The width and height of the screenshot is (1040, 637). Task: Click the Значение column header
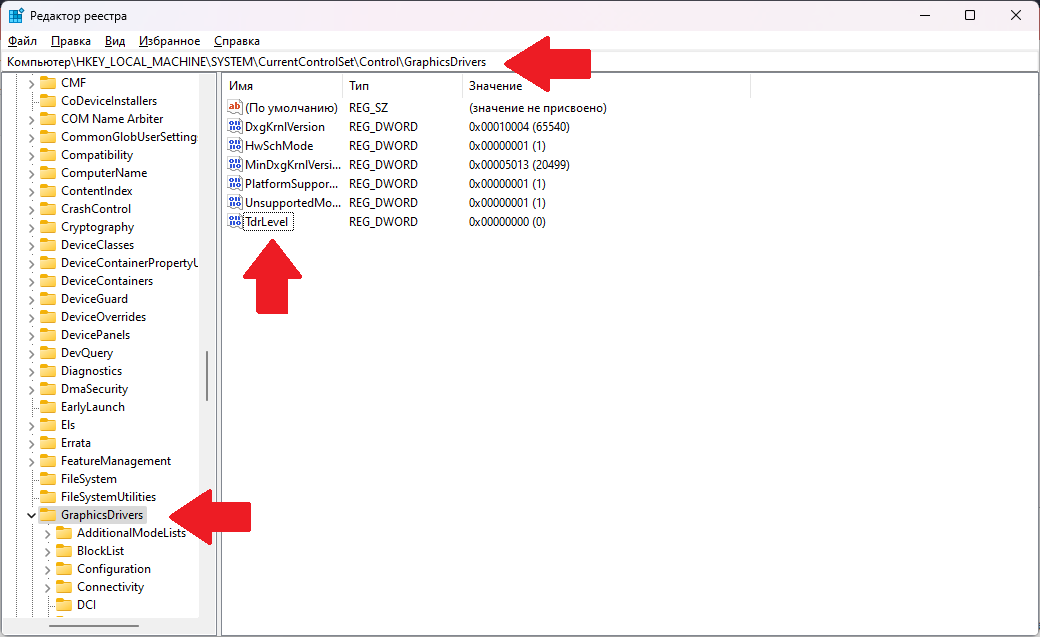click(x=605, y=86)
